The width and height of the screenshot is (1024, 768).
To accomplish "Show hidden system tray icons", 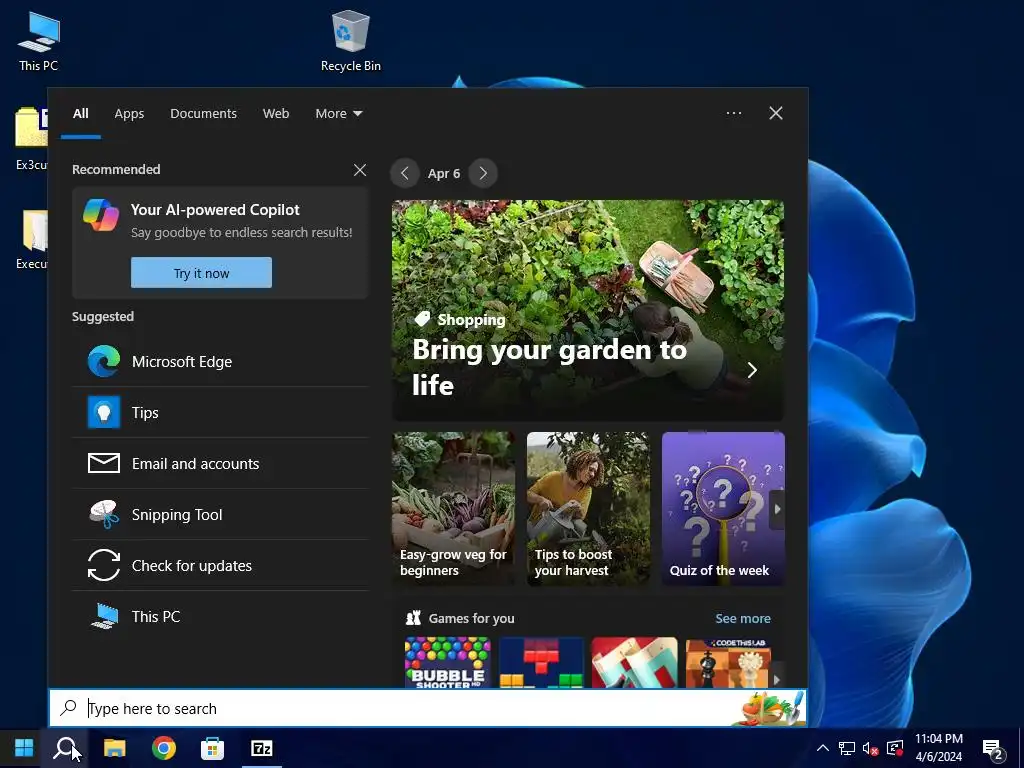I will [823, 748].
